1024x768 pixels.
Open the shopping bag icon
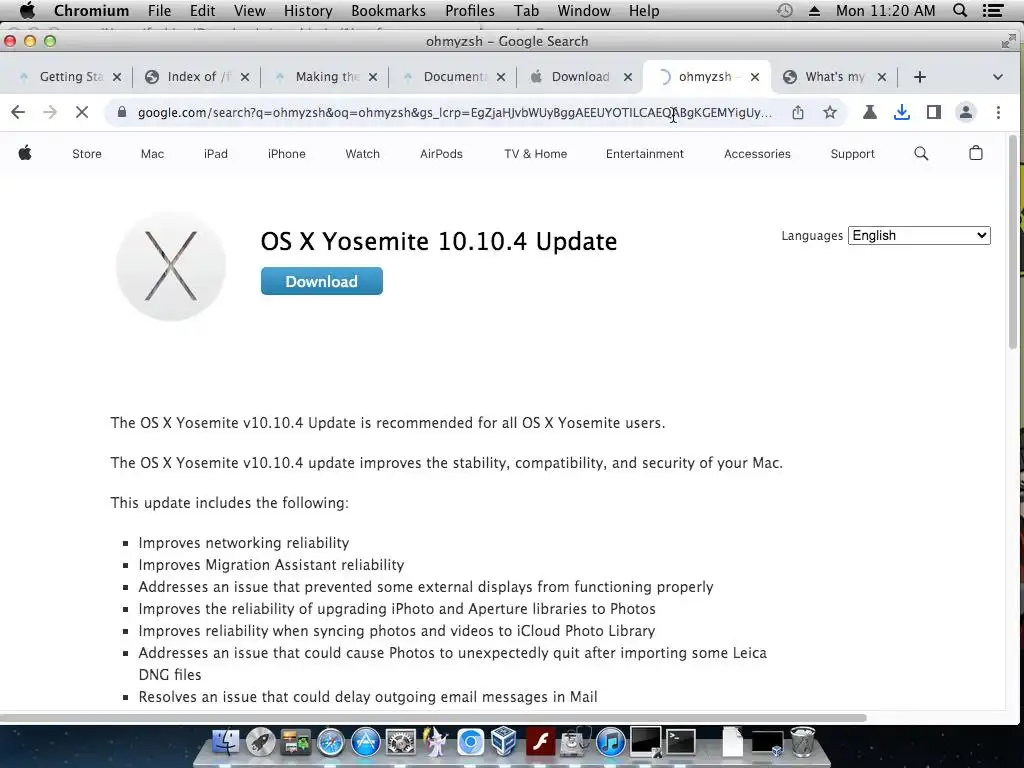[976, 153]
